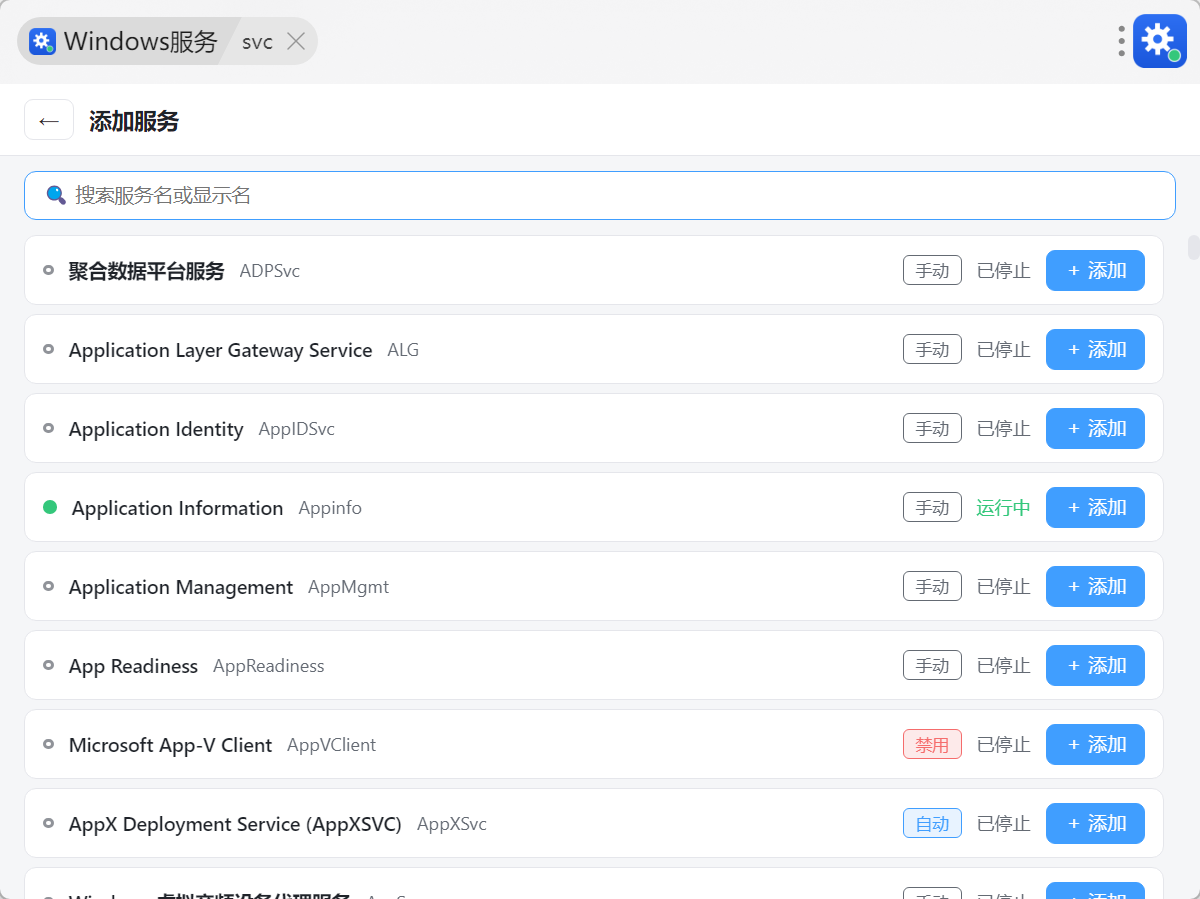This screenshot has width=1200, height=899.
Task: Click the back arrow button
Action: pos(49,120)
